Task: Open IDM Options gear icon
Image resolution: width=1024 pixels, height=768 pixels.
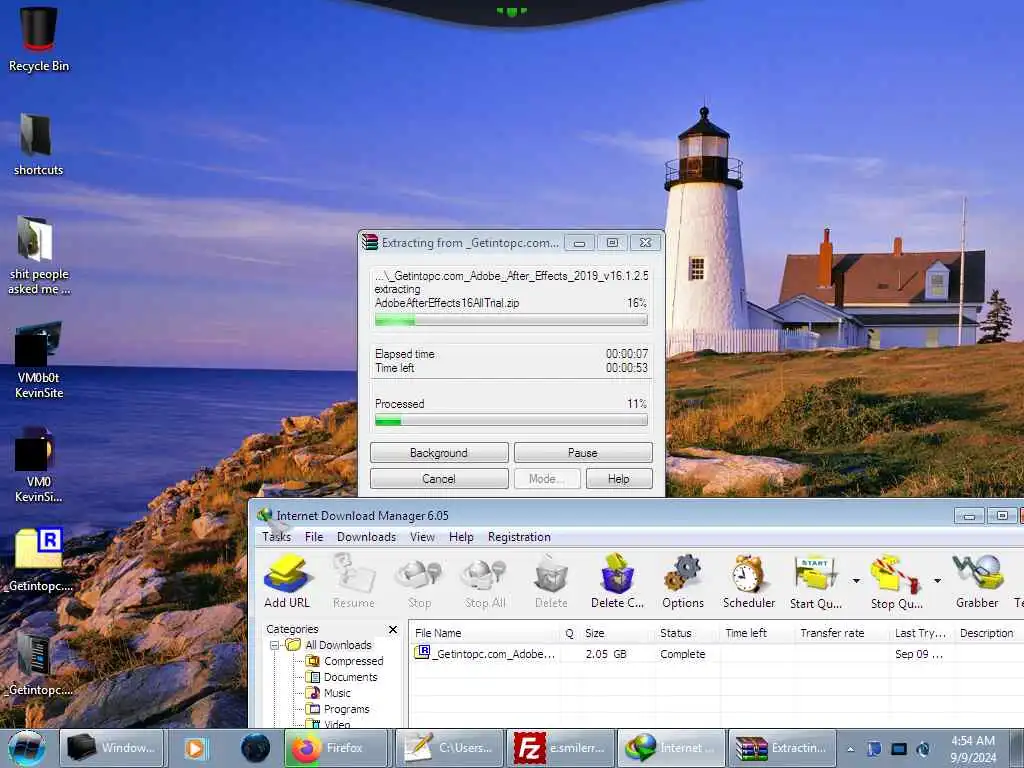Action: pos(682,581)
